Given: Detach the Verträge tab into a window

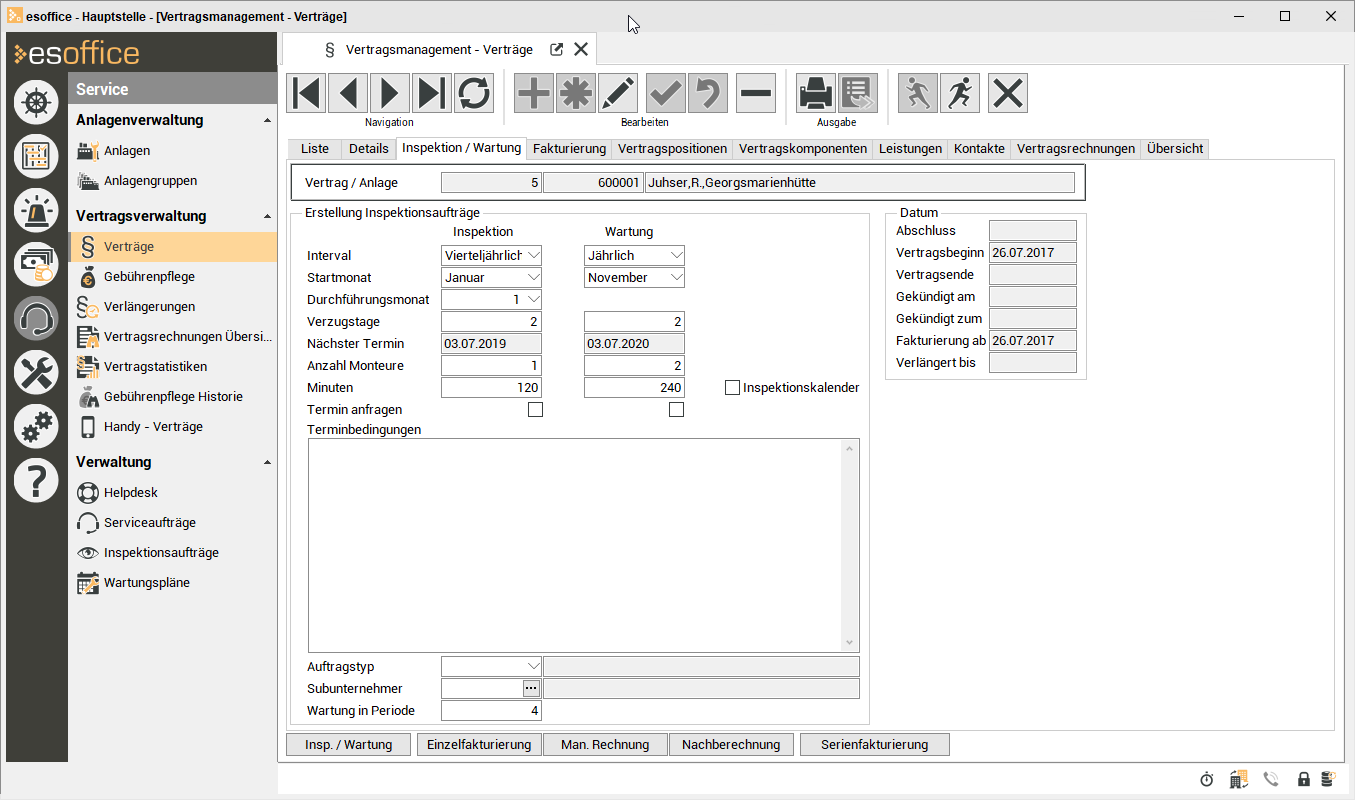Looking at the screenshot, I should pos(557,49).
